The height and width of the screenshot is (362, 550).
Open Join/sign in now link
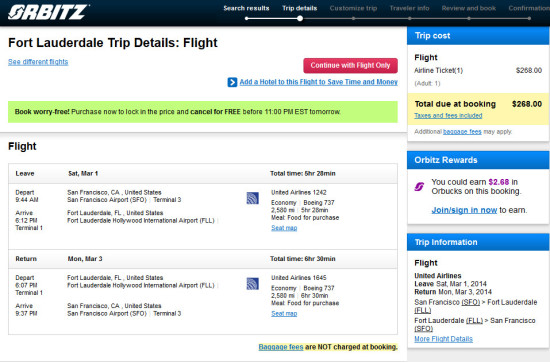click(x=464, y=210)
